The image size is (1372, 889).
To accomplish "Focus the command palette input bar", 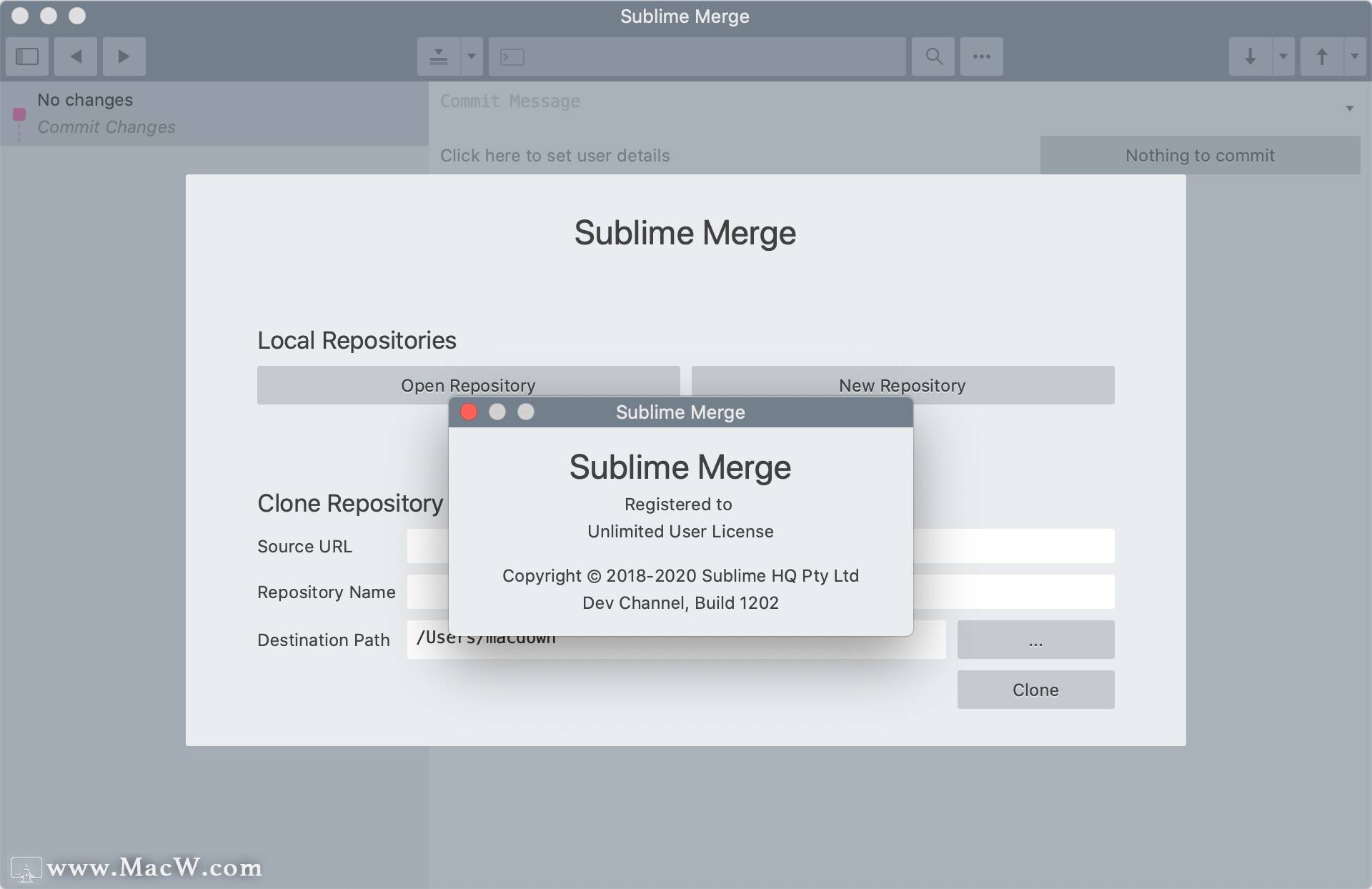I will (x=697, y=56).
